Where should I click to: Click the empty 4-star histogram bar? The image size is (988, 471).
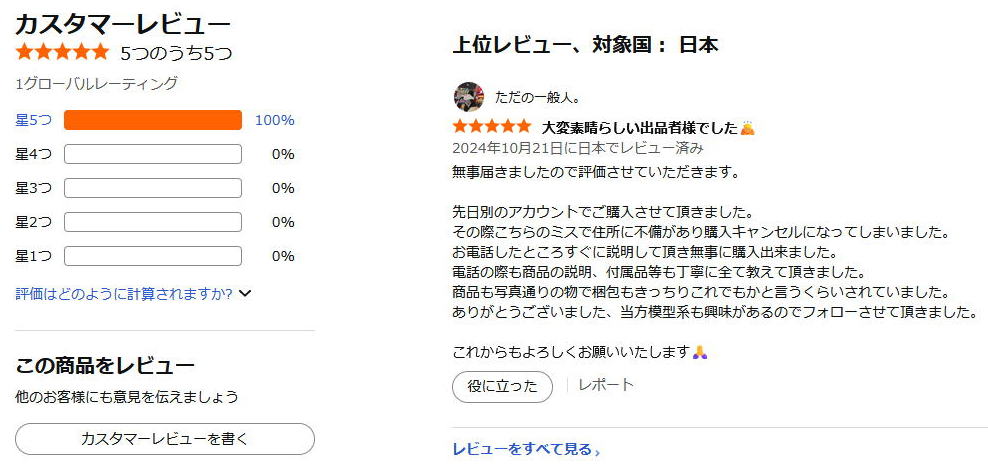(153, 154)
